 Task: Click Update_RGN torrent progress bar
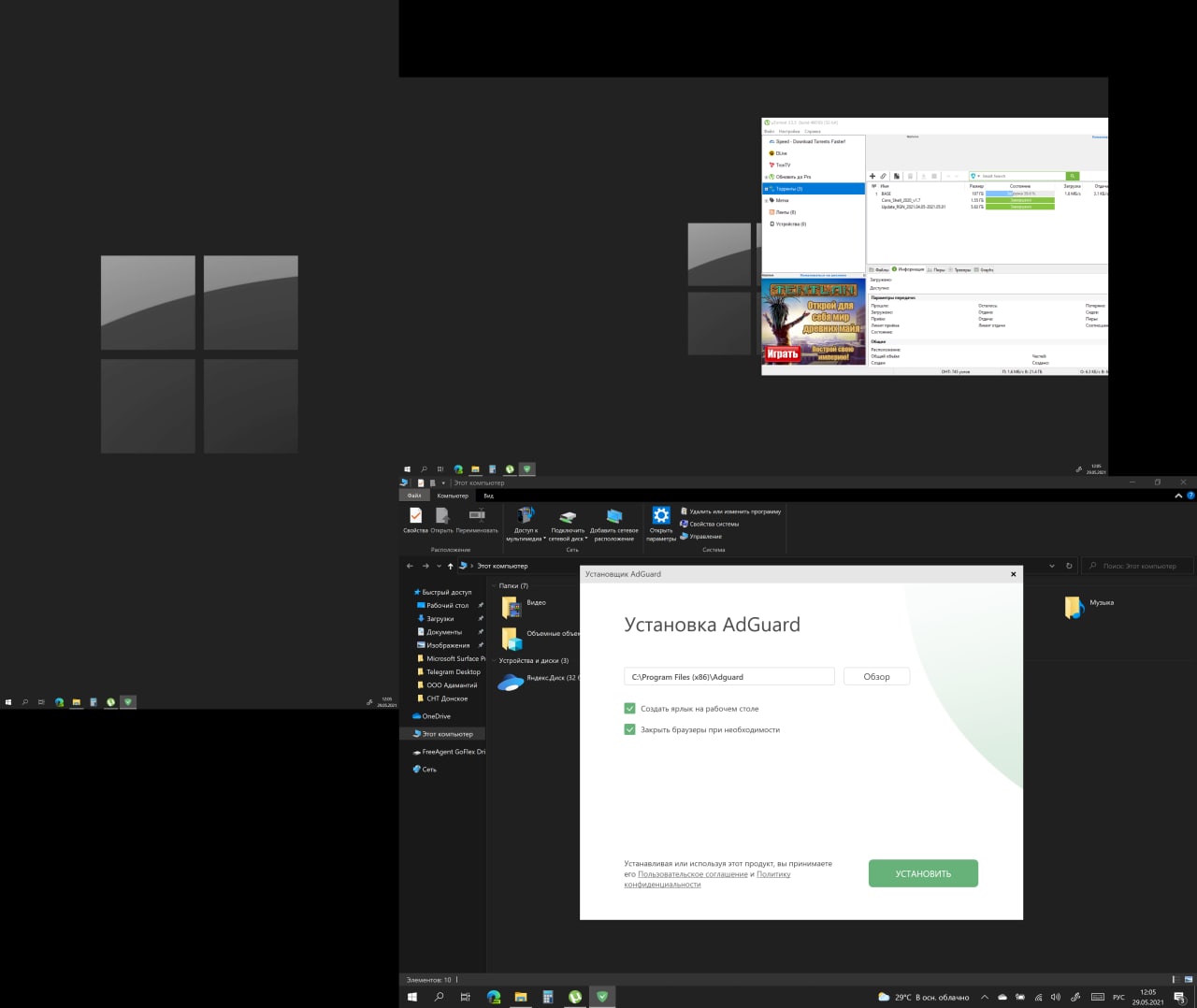pyautogui.click(x=1019, y=207)
